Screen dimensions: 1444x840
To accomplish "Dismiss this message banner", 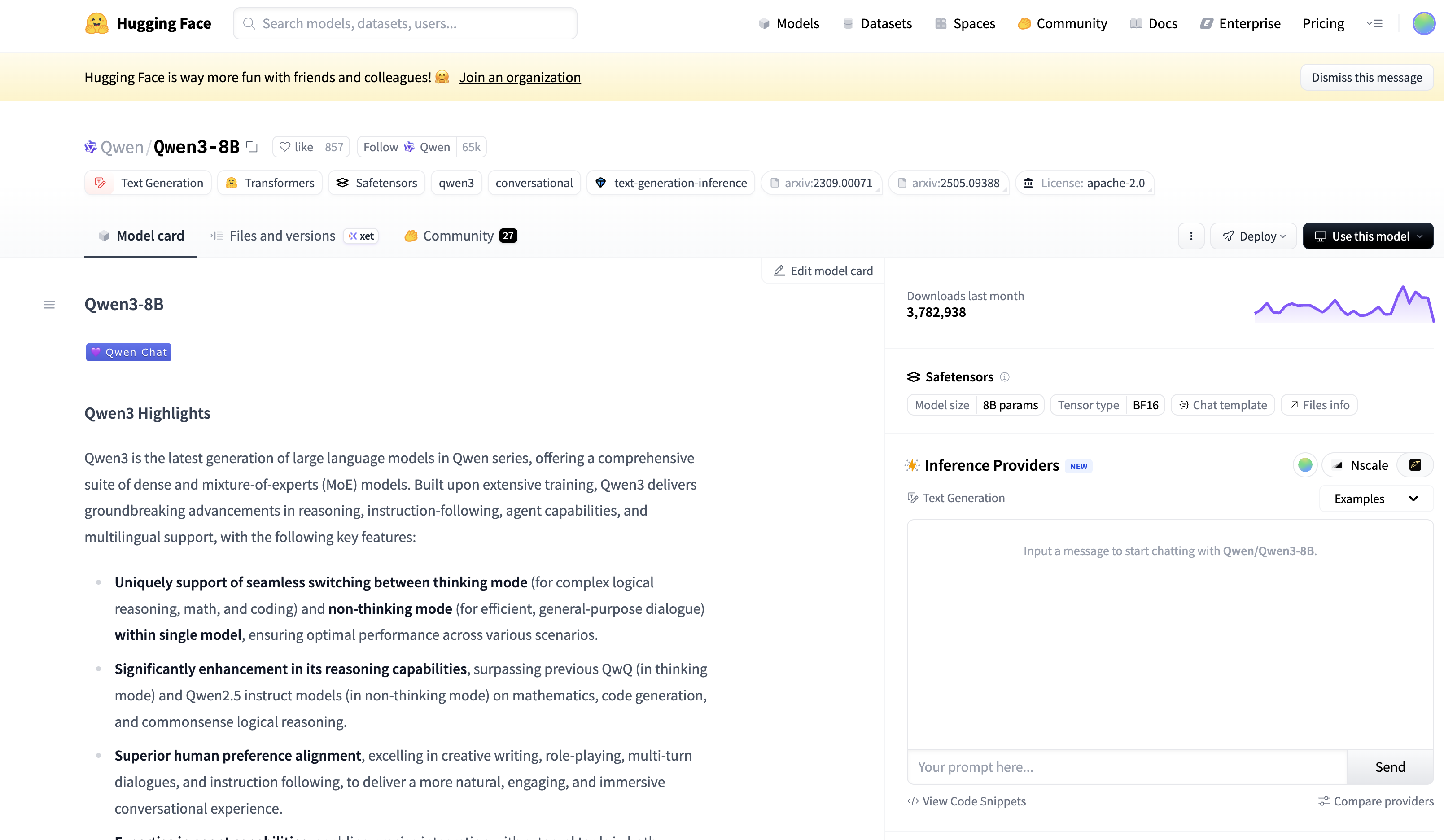I will pyautogui.click(x=1367, y=77).
